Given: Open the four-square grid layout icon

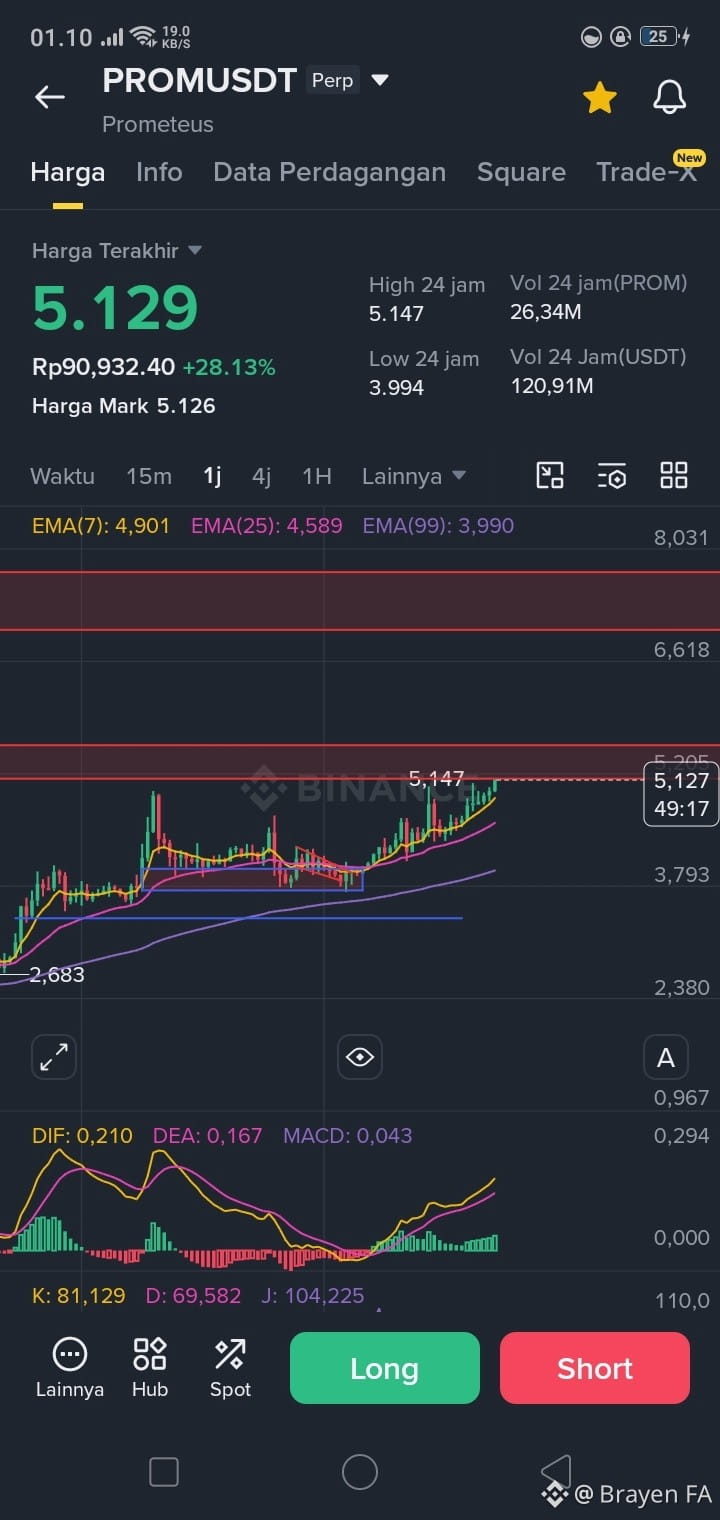Looking at the screenshot, I should point(674,475).
